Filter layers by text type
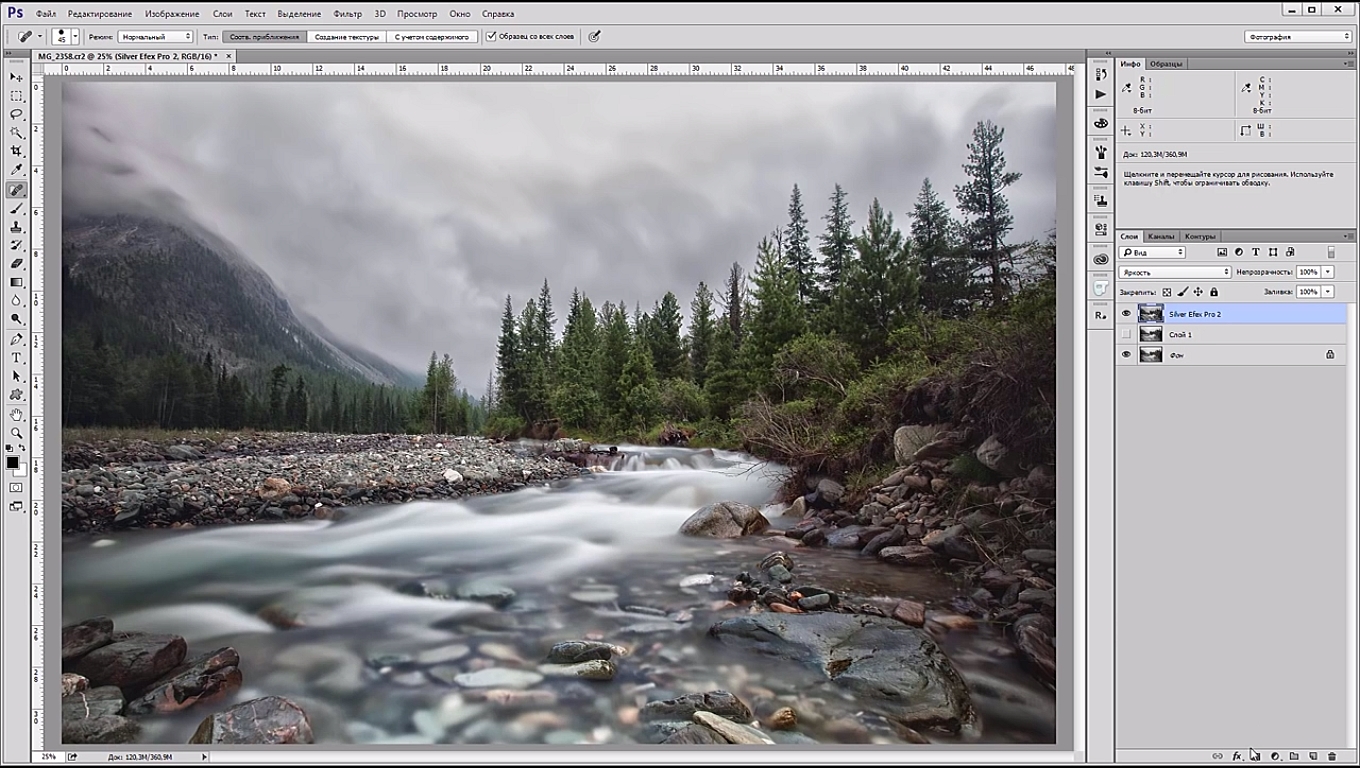Viewport: 1360px width, 768px height. (x=1256, y=252)
